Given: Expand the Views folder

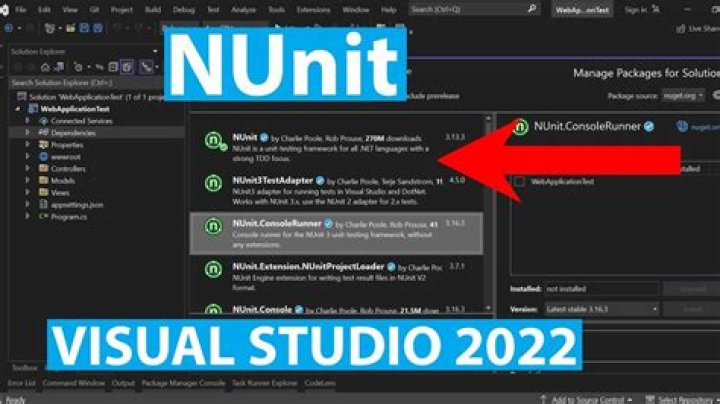Looking at the screenshot, I should point(27,192).
